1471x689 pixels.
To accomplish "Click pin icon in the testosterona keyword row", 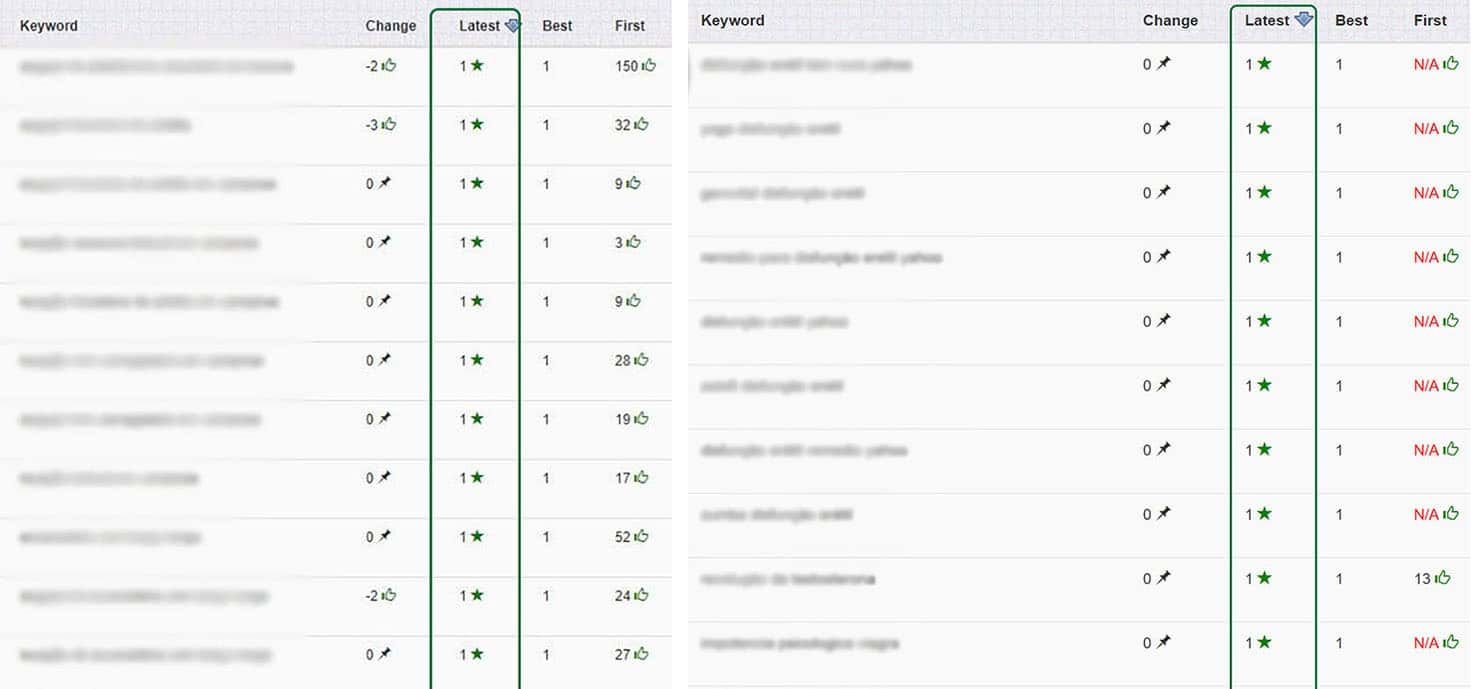I will (x=1163, y=578).
